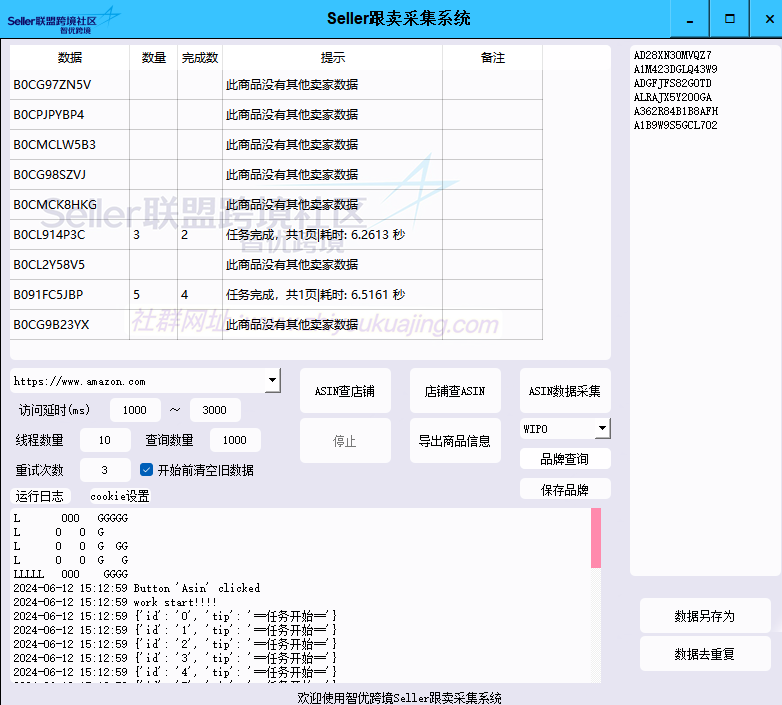
Task: Select table row B0CG97ZN5V
Action: coord(276,85)
